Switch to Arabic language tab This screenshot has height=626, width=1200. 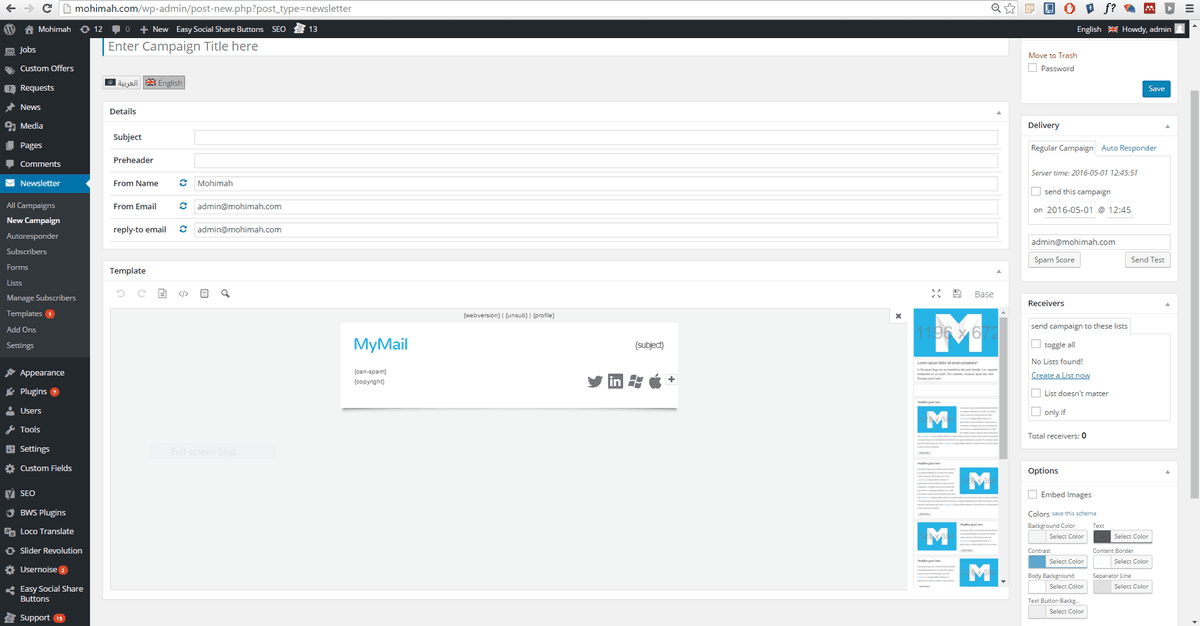pyautogui.click(x=122, y=82)
